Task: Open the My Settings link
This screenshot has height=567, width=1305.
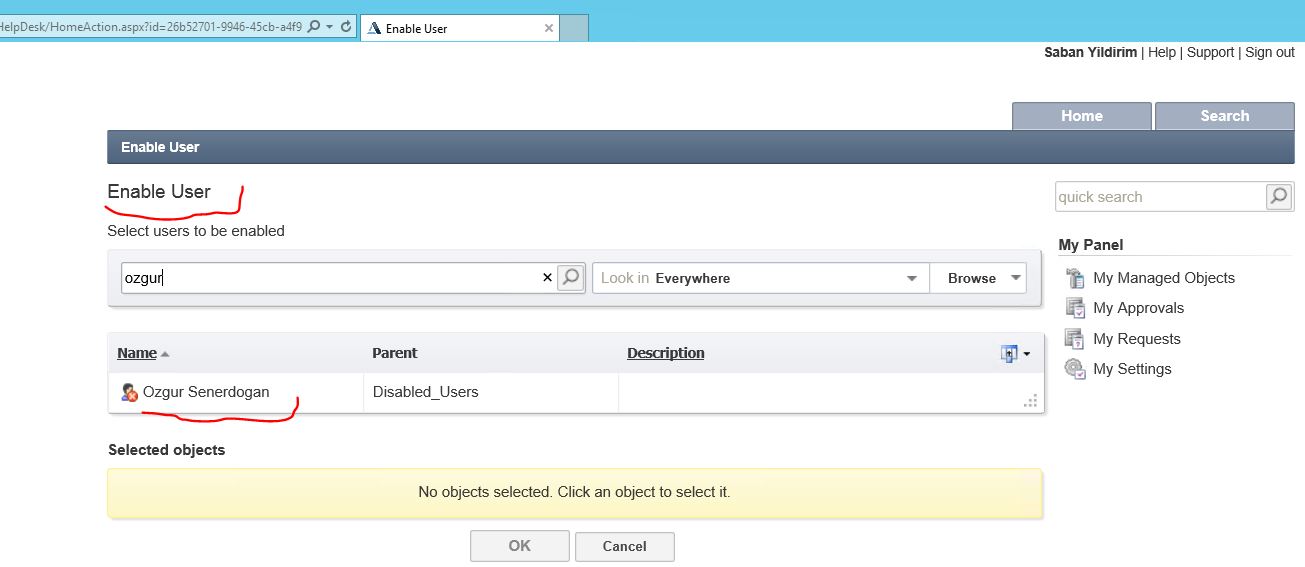Action: tap(1132, 369)
